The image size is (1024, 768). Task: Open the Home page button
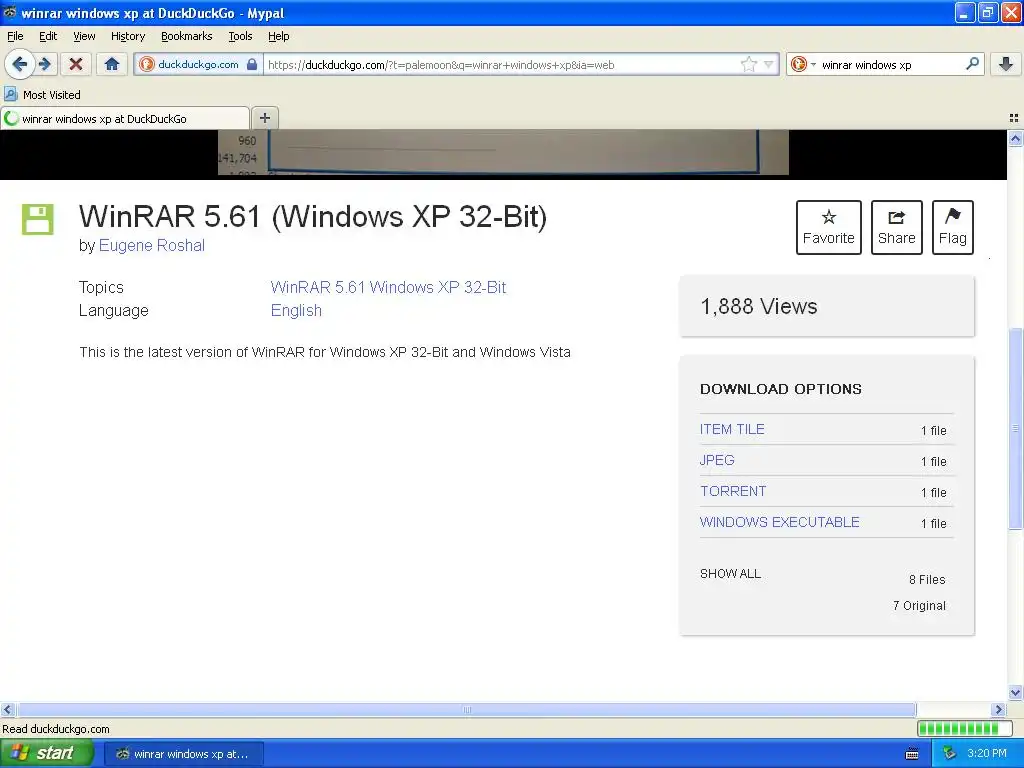(112, 64)
